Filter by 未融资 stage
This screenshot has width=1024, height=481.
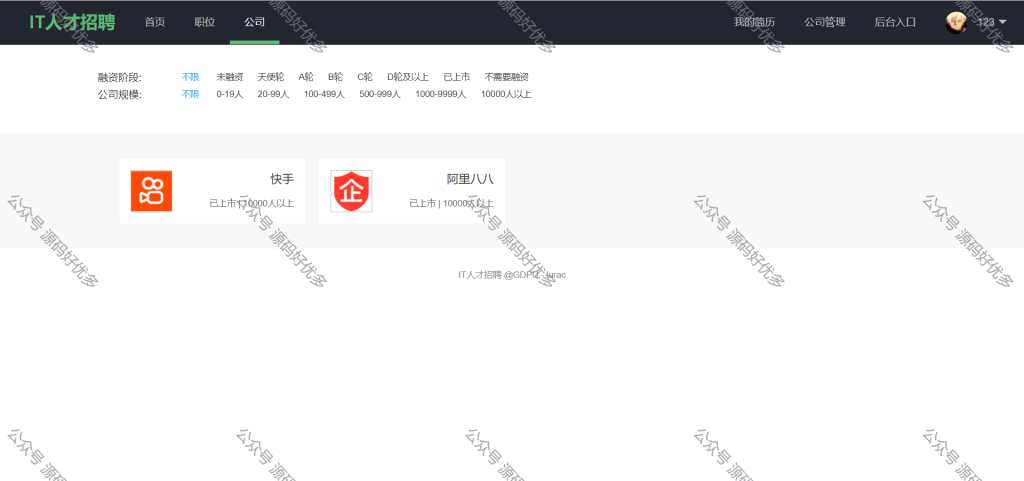230,77
